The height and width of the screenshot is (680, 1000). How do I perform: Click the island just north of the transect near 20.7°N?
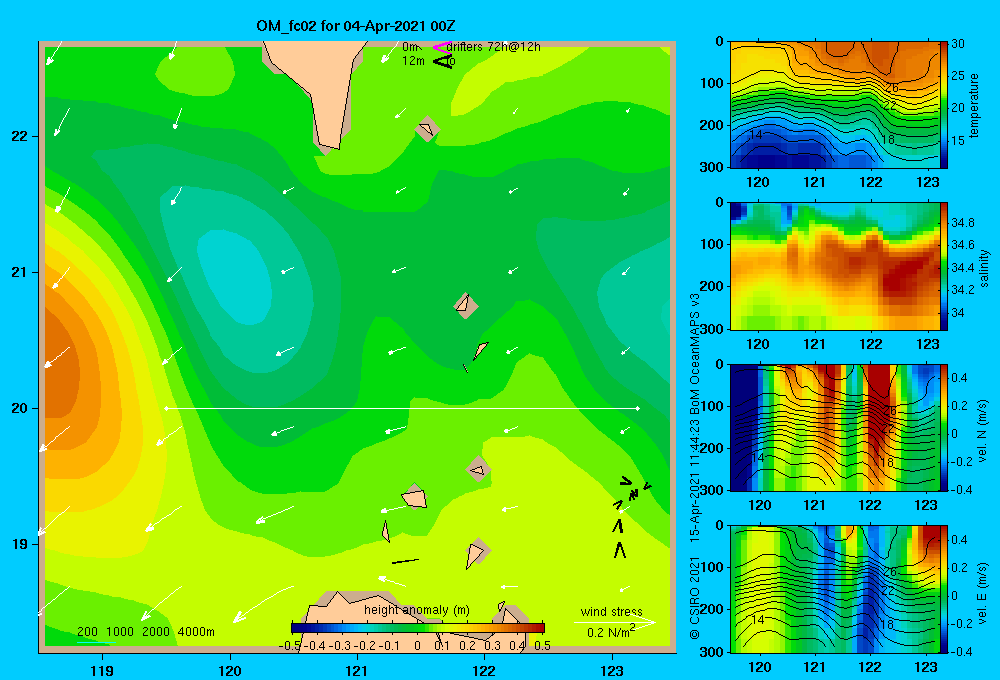[466, 306]
